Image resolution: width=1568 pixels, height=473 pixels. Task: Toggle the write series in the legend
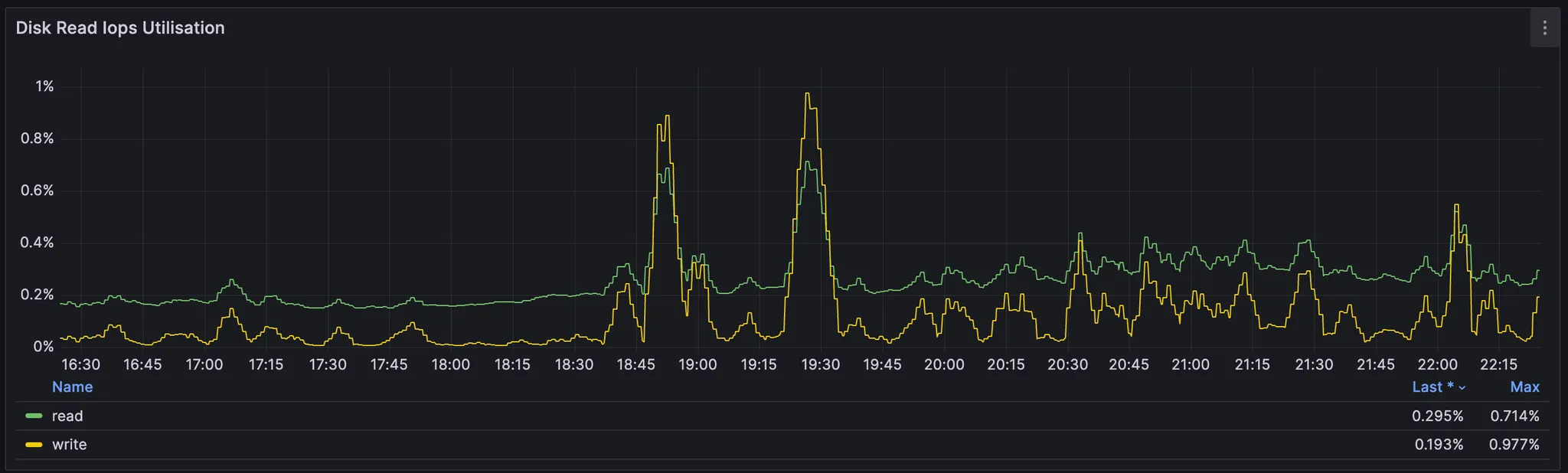click(x=69, y=445)
